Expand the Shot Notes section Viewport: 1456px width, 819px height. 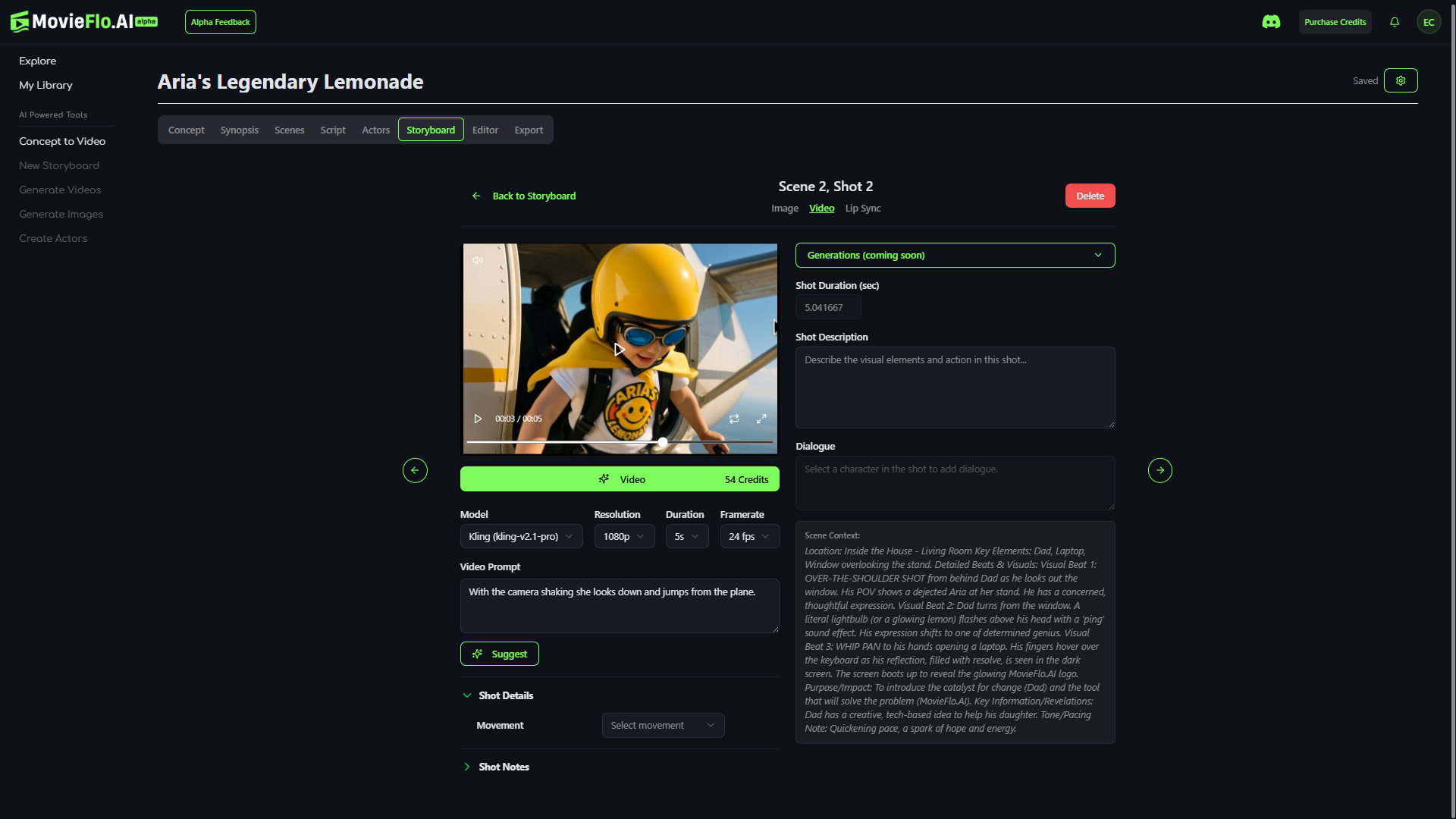pos(504,767)
